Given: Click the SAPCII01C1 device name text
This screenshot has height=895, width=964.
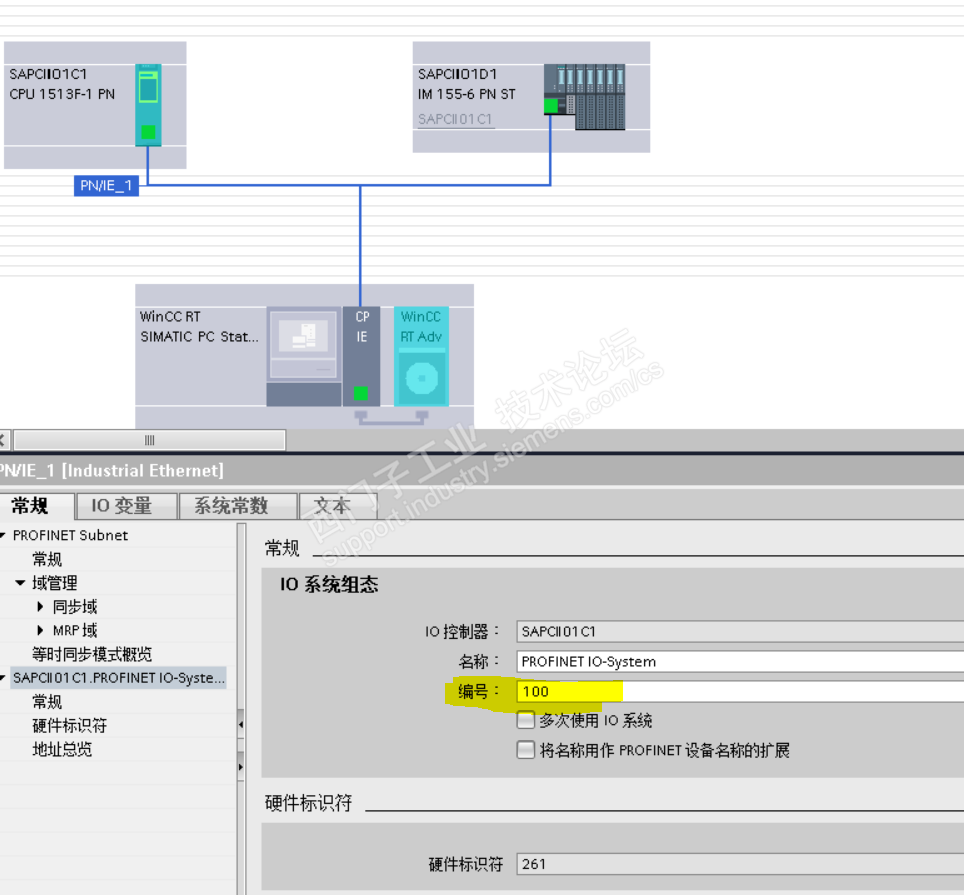Looking at the screenshot, I should [x=48, y=74].
